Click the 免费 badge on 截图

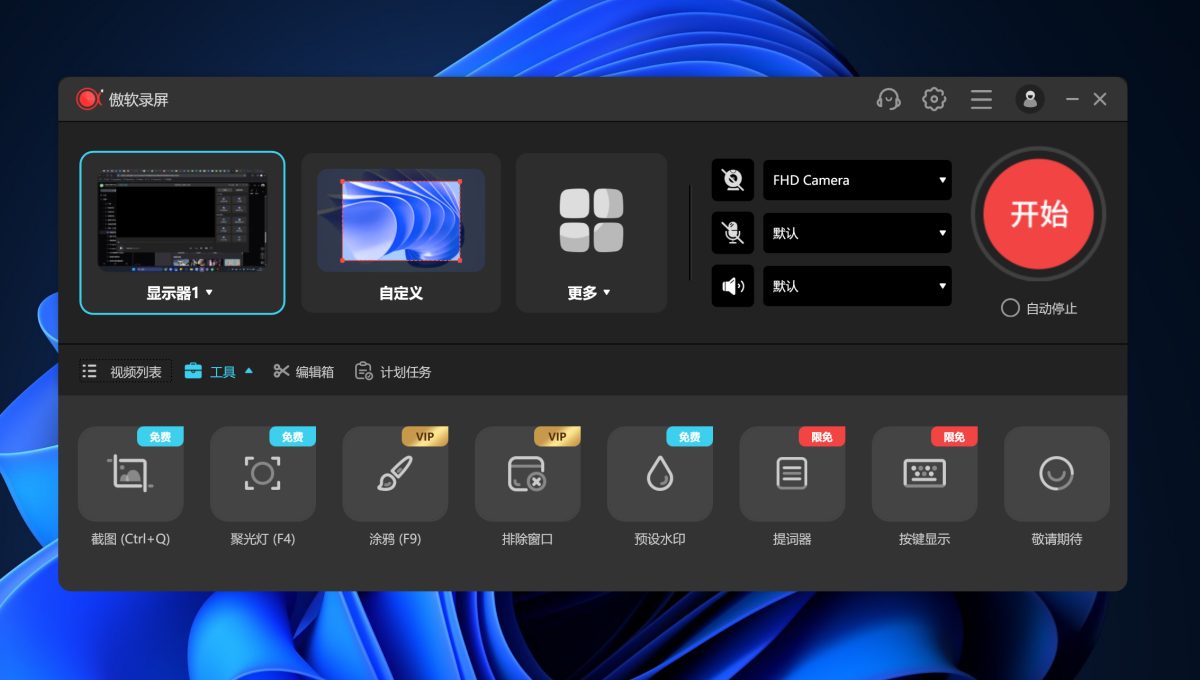click(x=160, y=437)
